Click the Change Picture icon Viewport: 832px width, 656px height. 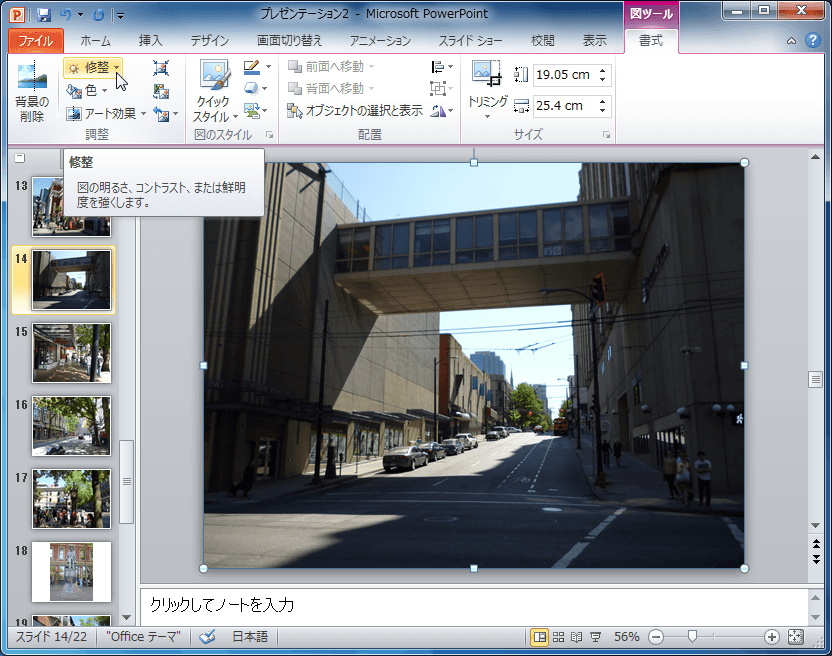point(161,91)
